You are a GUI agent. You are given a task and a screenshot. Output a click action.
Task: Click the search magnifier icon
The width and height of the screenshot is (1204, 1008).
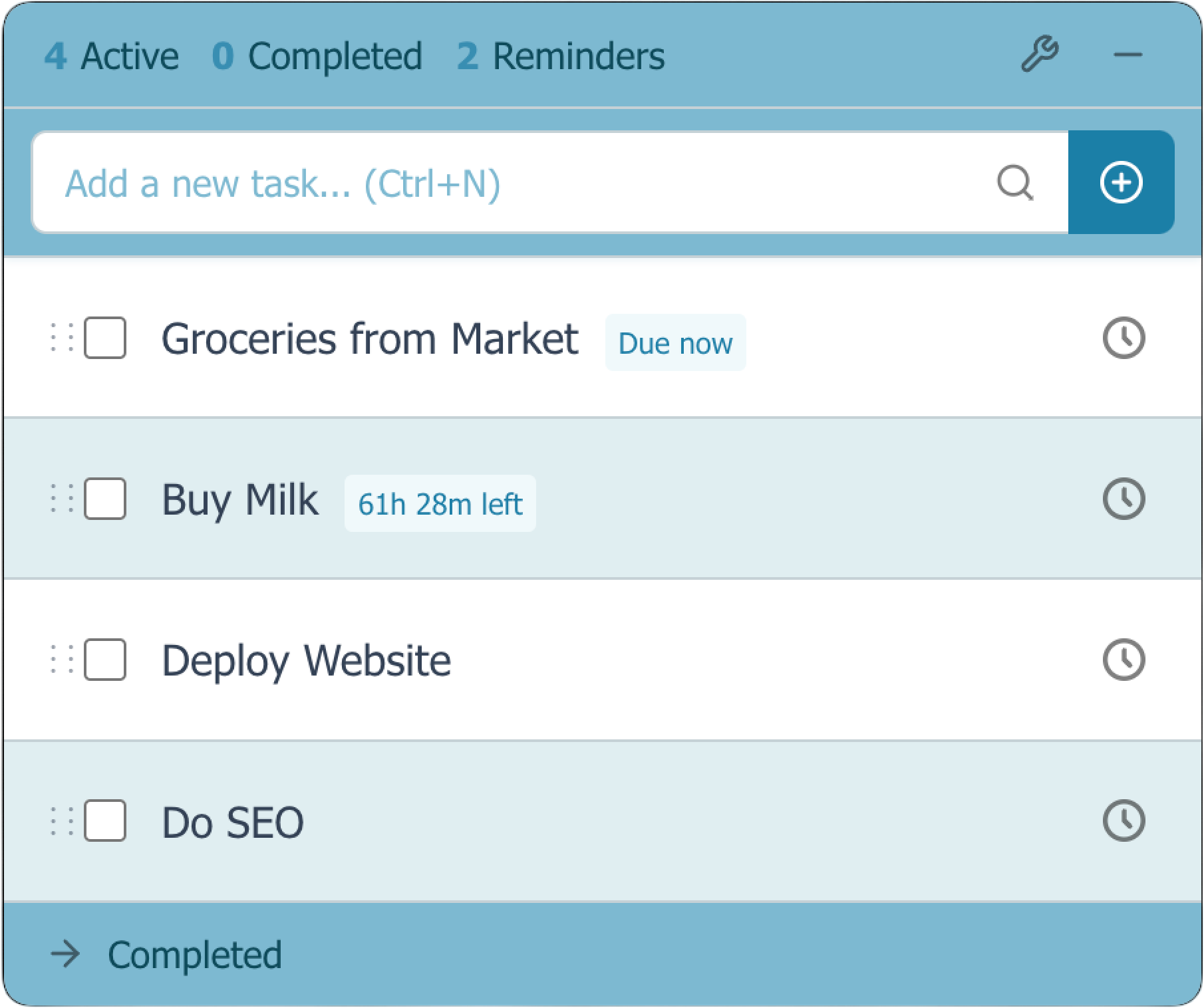pyautogui.click(x=1015, y=182)
